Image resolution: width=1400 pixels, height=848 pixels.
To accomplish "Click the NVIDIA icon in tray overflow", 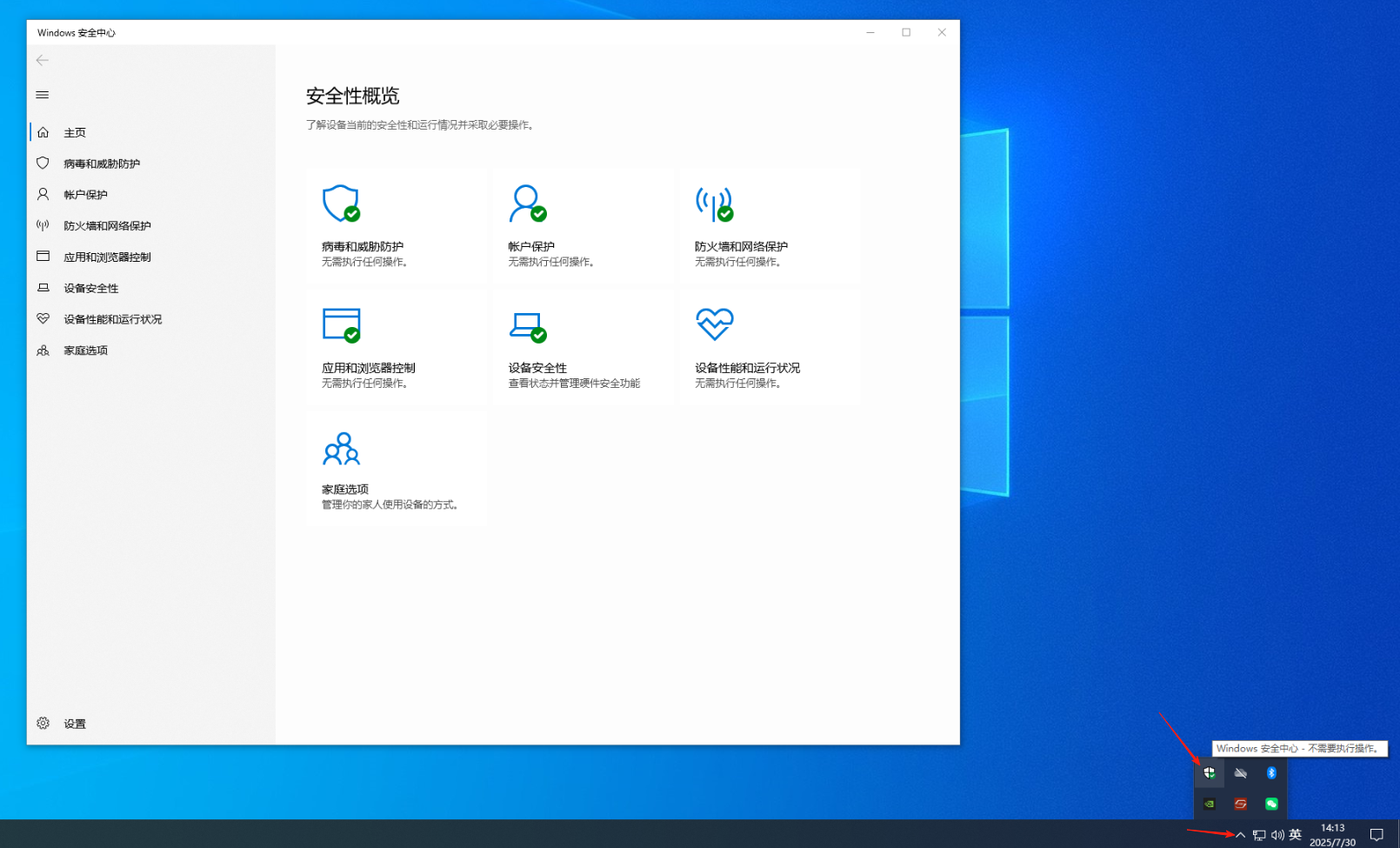I will point(1210,804).
